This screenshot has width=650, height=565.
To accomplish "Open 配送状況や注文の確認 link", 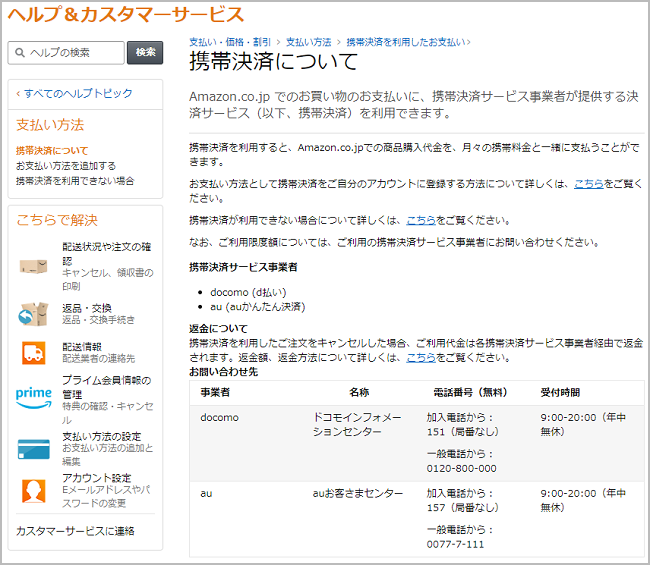I will click(x=107, y=254).
